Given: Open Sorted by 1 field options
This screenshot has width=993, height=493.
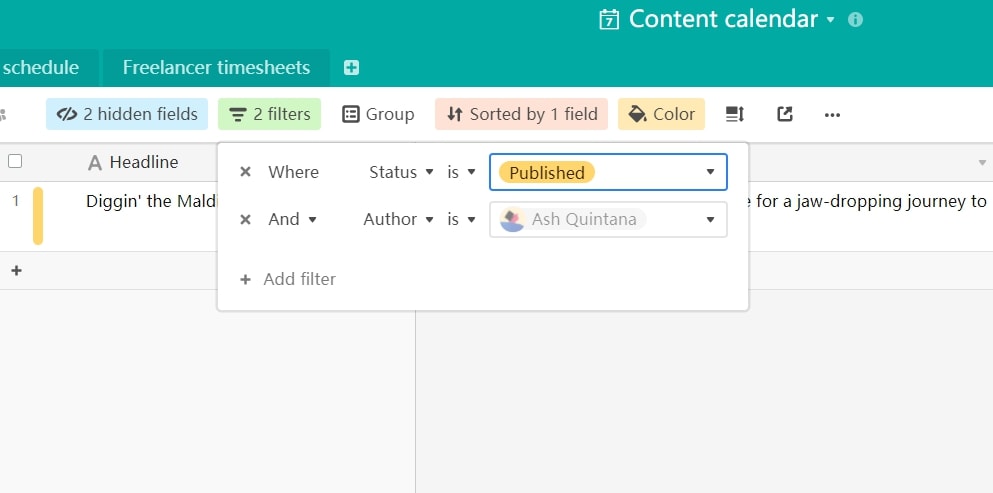Looking at the screenshot, I should [521, 114].
